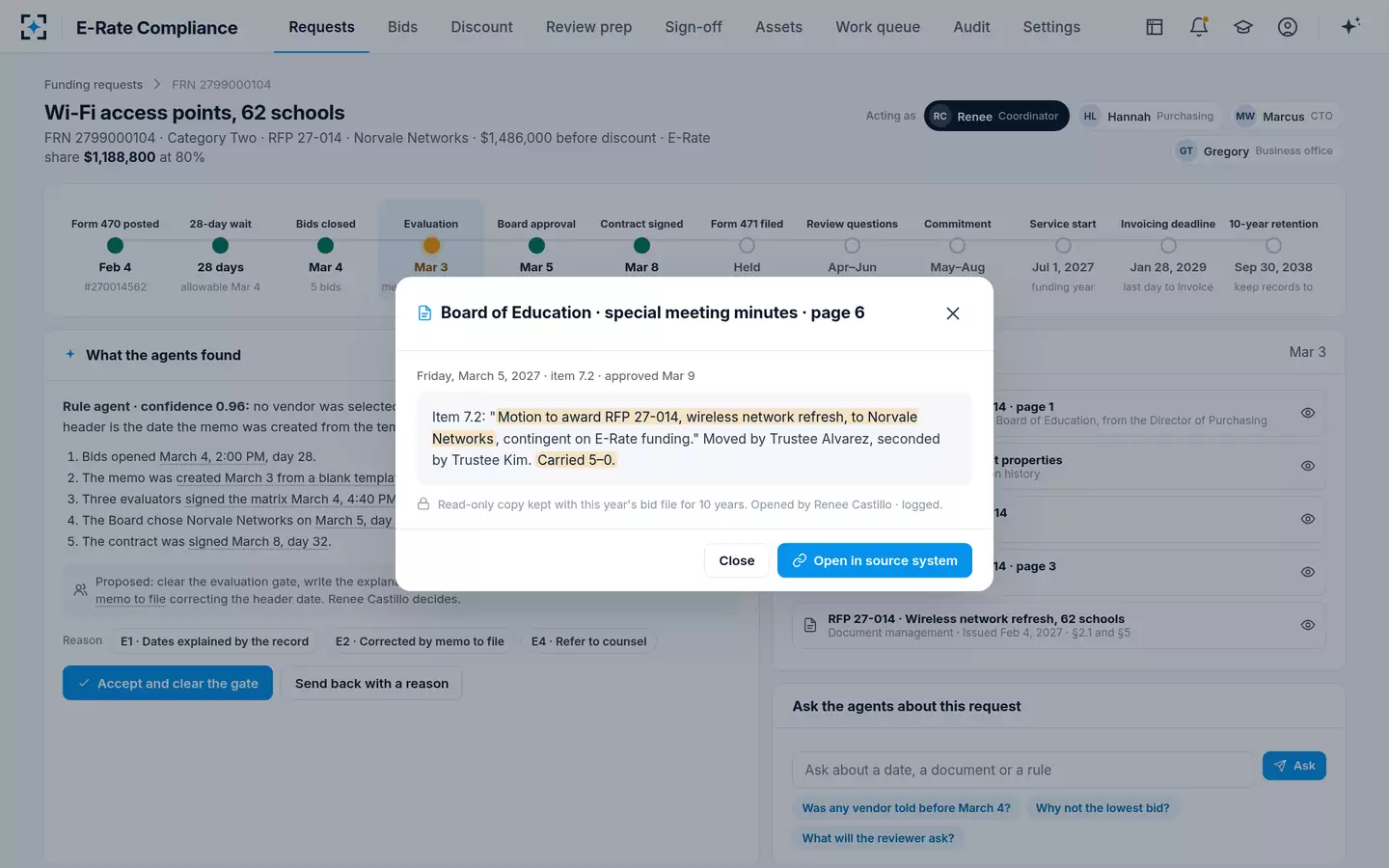The image size is (1389, 868).
Task: Switch acting persona to Gregory, Business office
Action: pos(1256,150)
